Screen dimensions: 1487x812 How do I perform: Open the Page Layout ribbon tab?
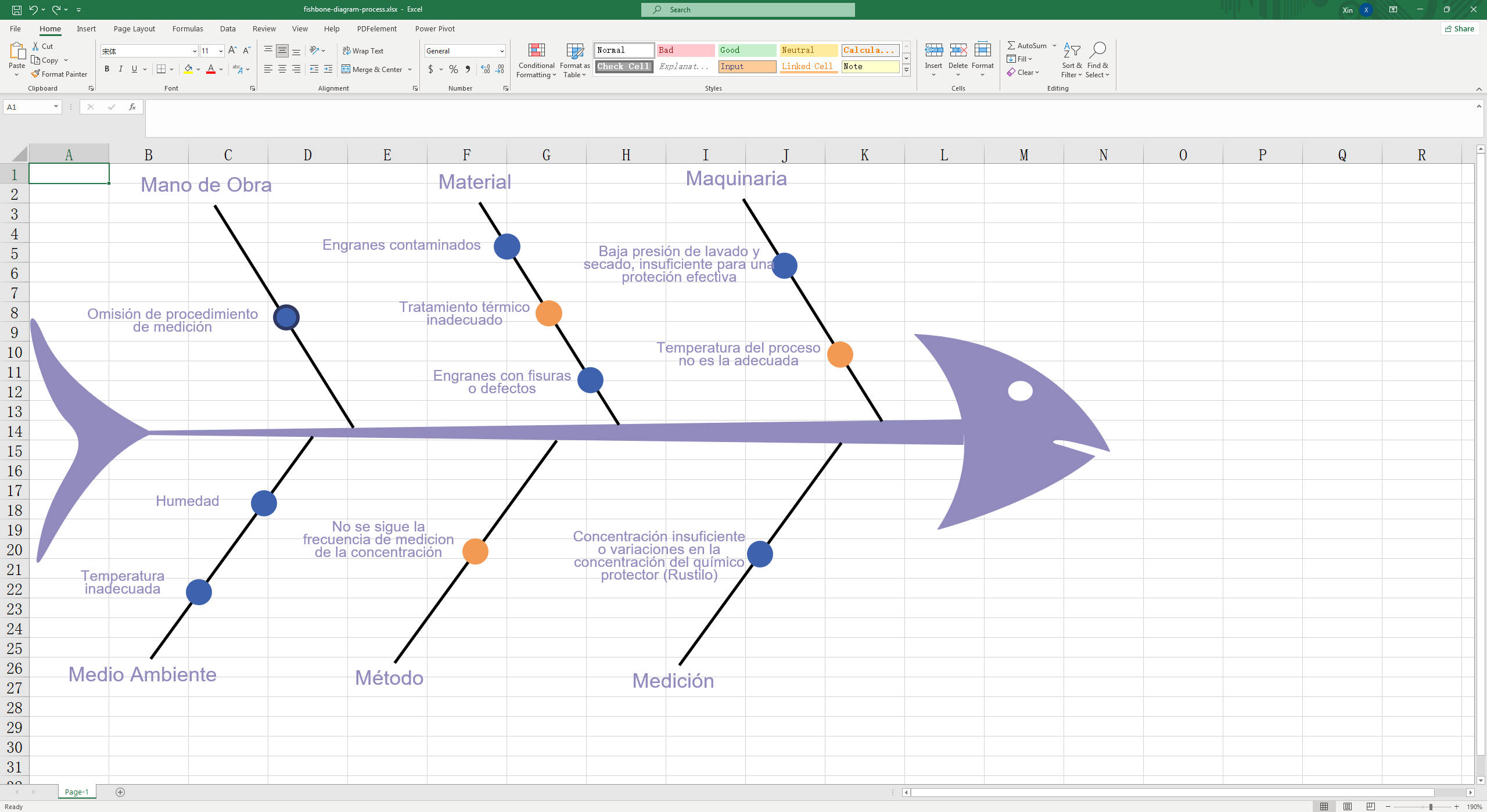pos(134,28)
